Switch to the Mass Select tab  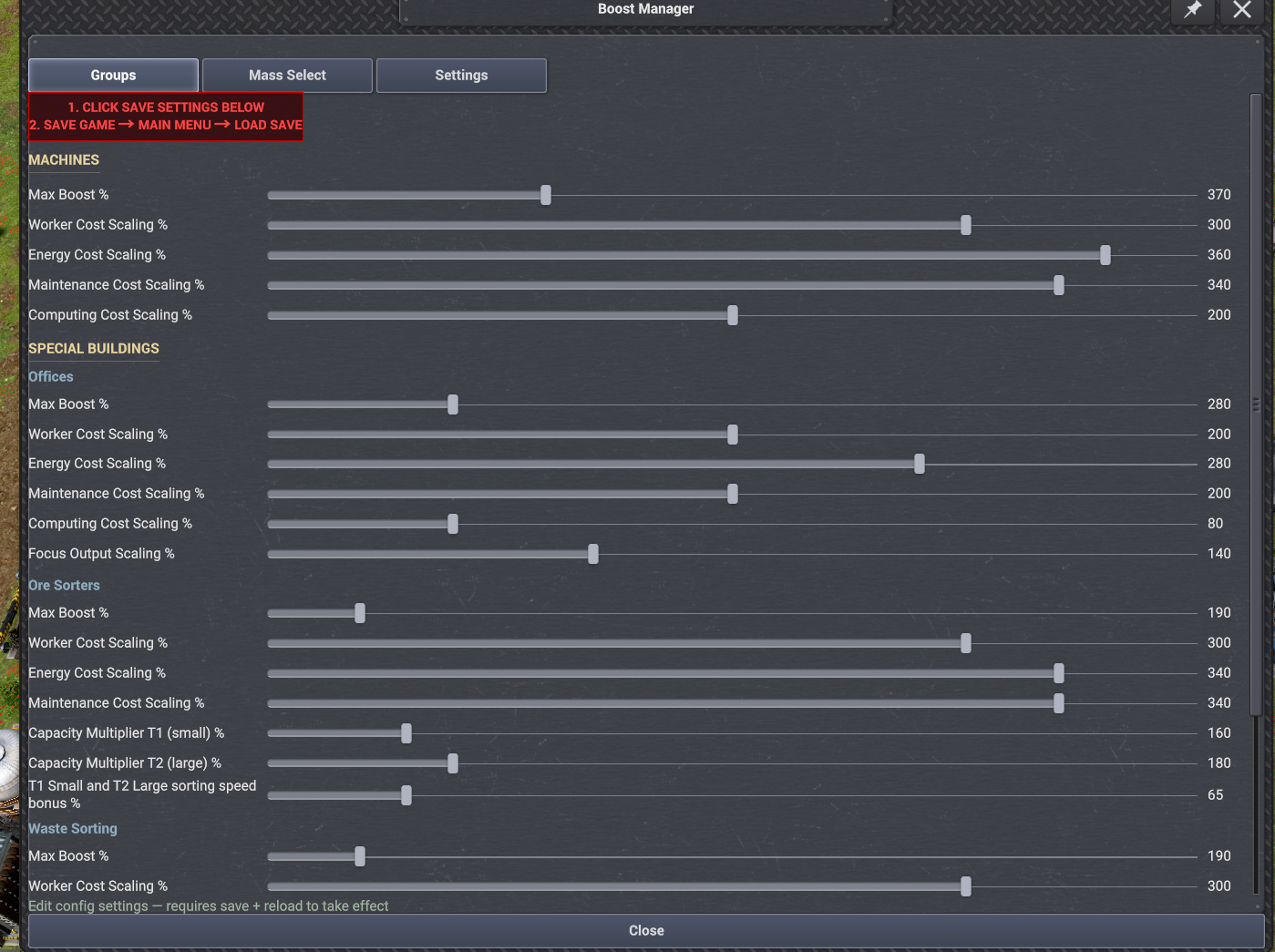287,76
